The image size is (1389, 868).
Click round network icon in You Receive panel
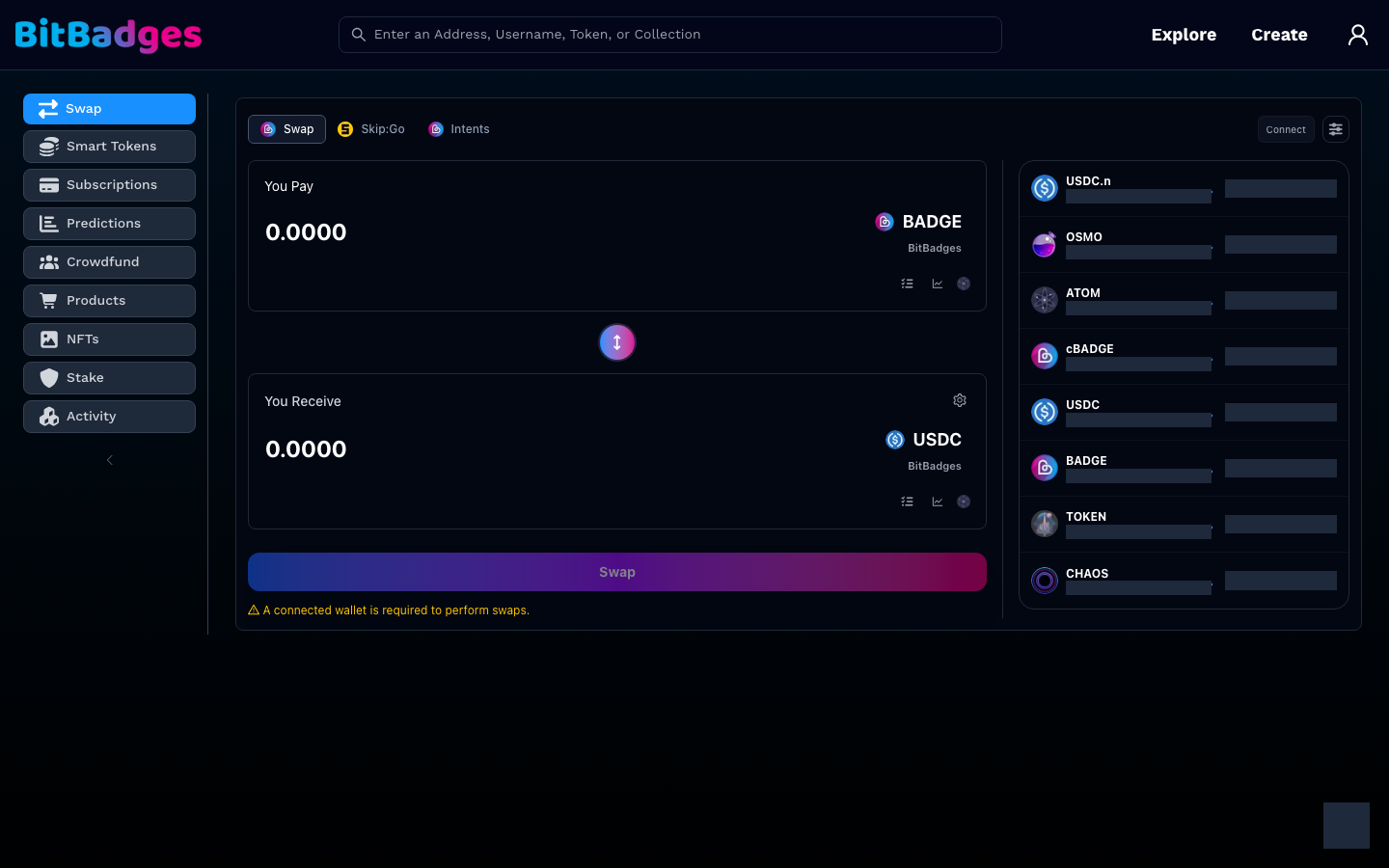point(964,502)
